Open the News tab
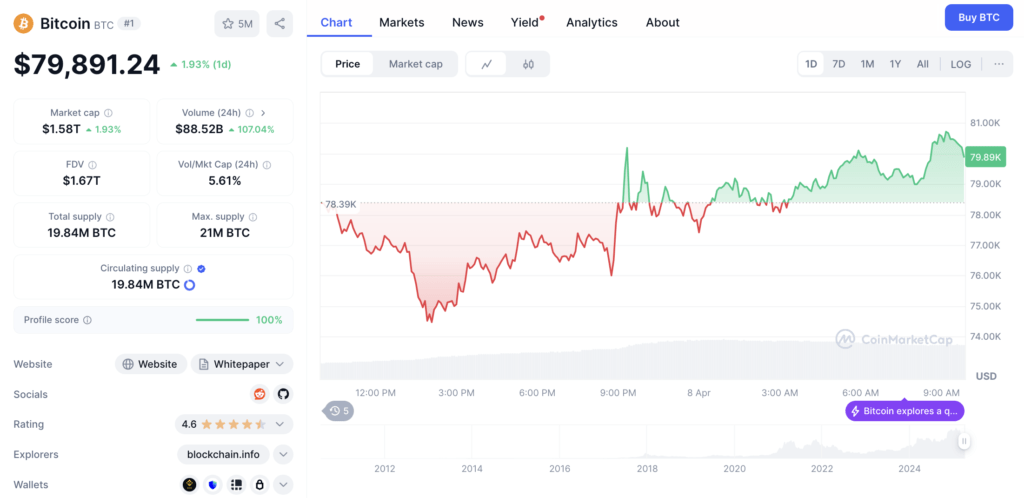Image resolution: width=1024 pixels, height=498 pixels. [x=468, y=22]
